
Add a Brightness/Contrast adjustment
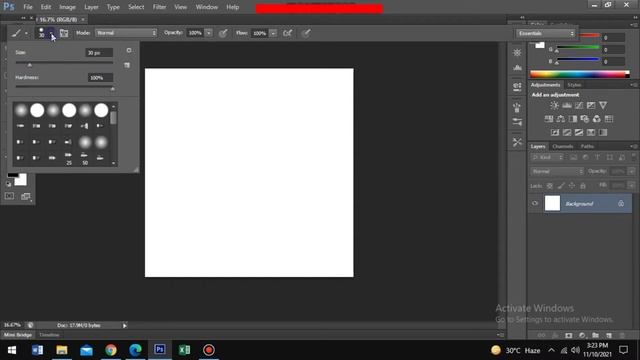554,105
